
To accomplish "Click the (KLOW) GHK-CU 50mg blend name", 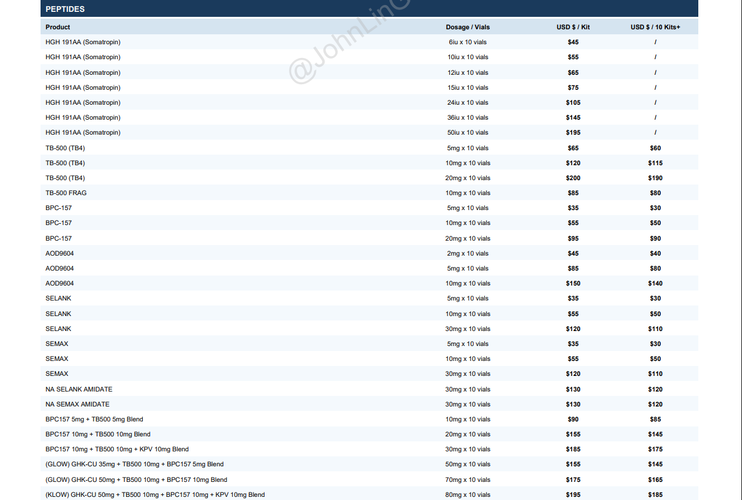I will point(155,495).
